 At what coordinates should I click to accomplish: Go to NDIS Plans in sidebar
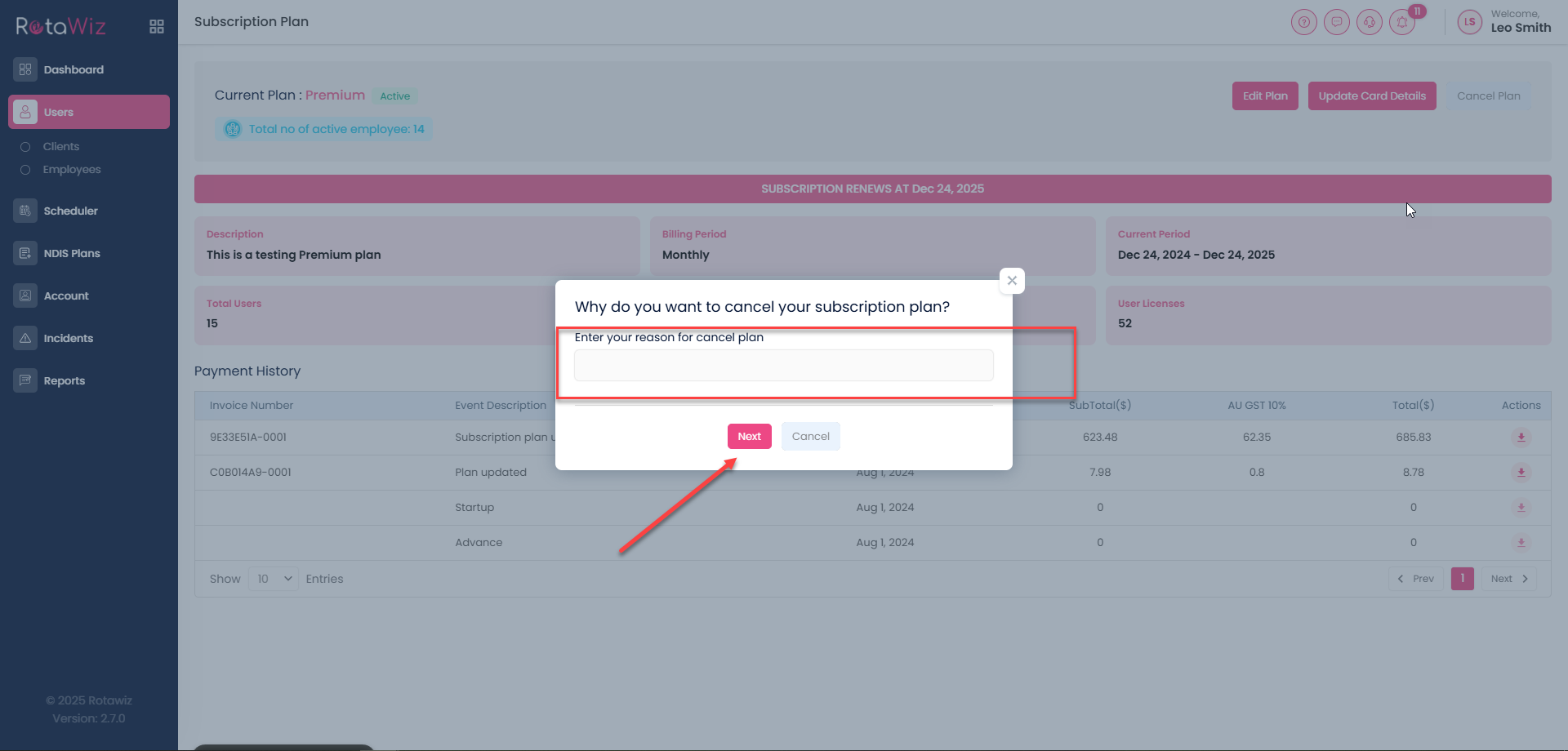(72, 253)
